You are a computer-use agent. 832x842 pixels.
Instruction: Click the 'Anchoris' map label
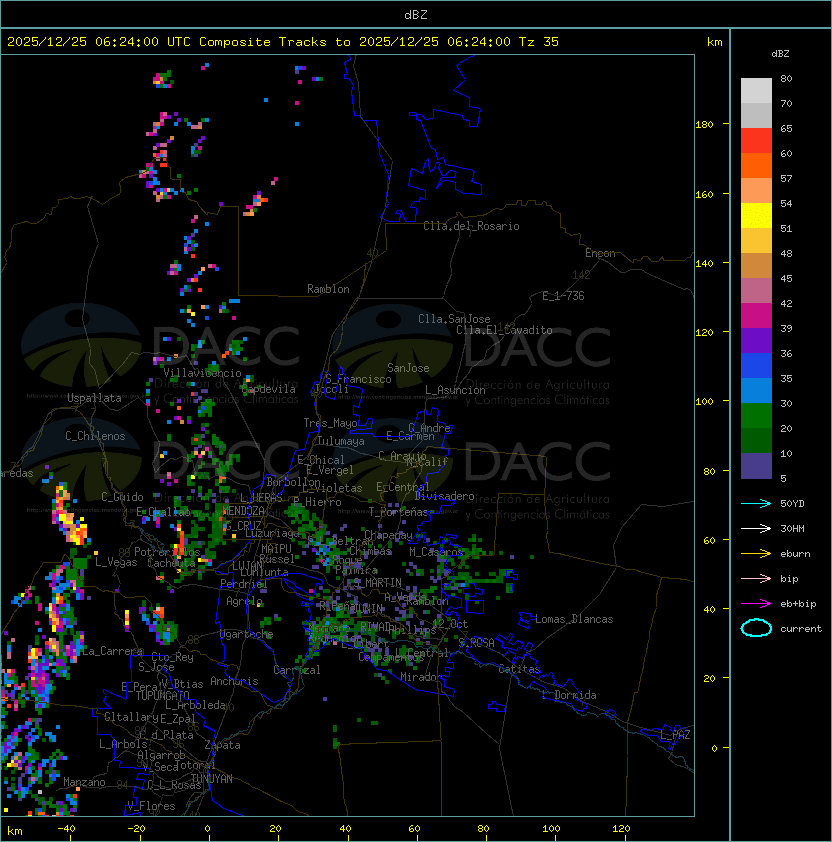point(234,681)
